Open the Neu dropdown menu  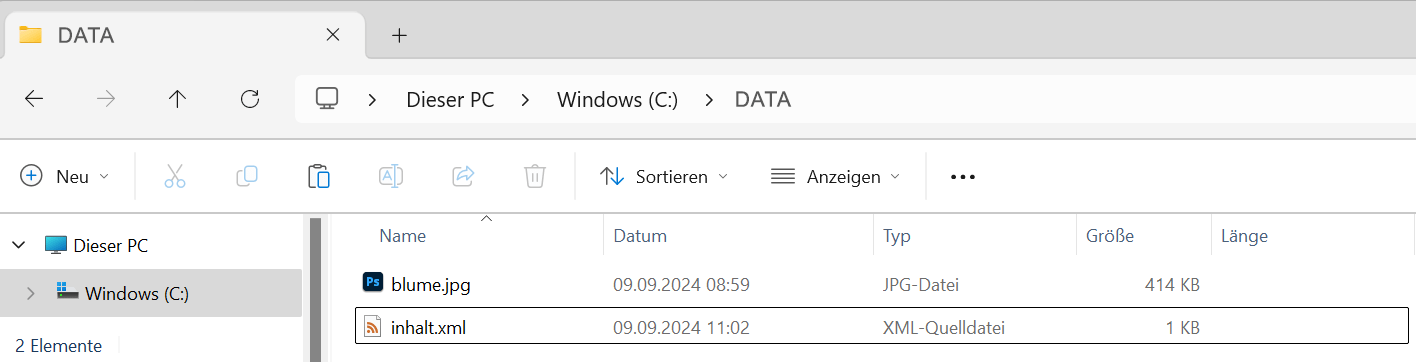pyautogui.click(x=65, y=177)
